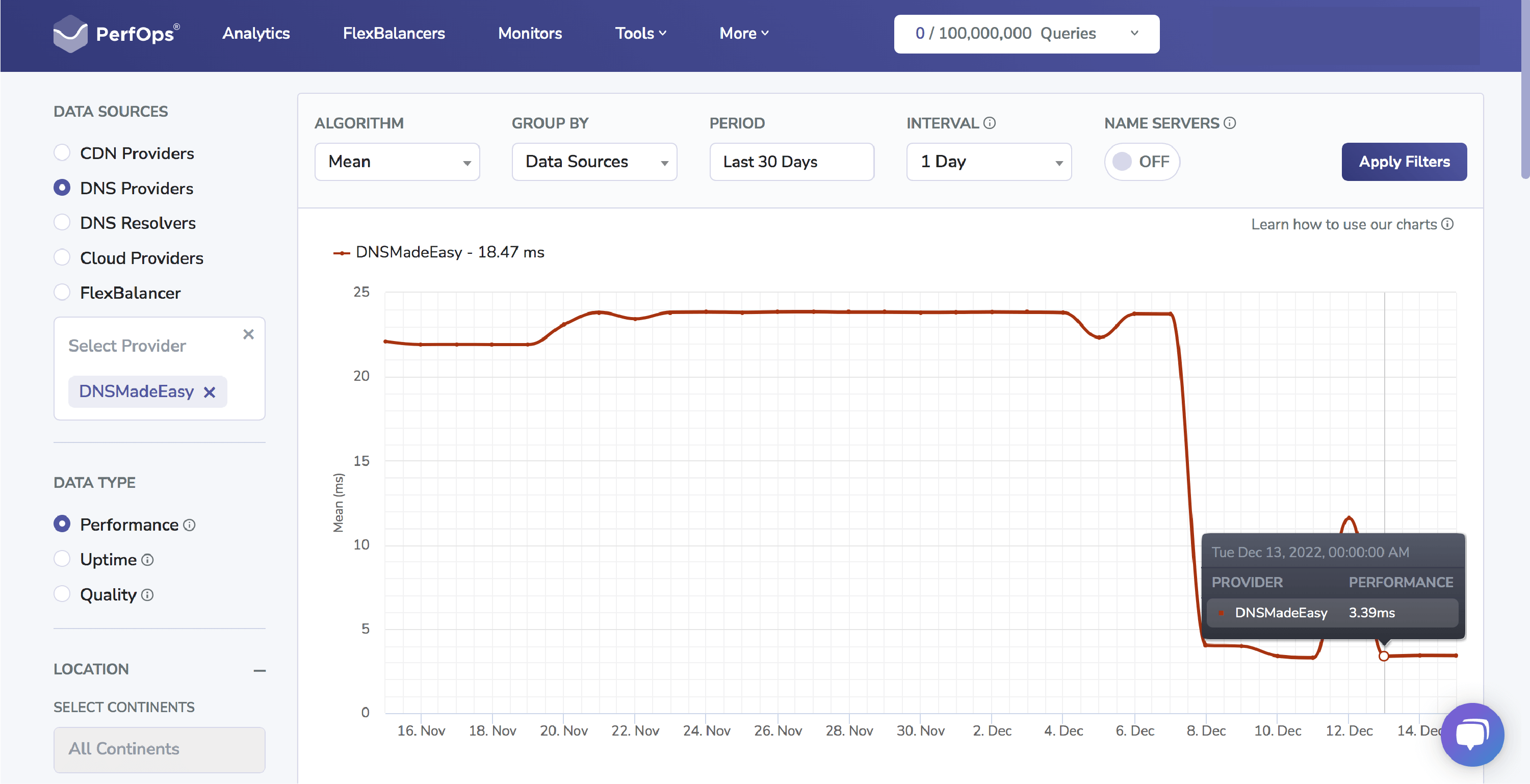Open the Group By dropdown
1530x784 pixels.
594,162
